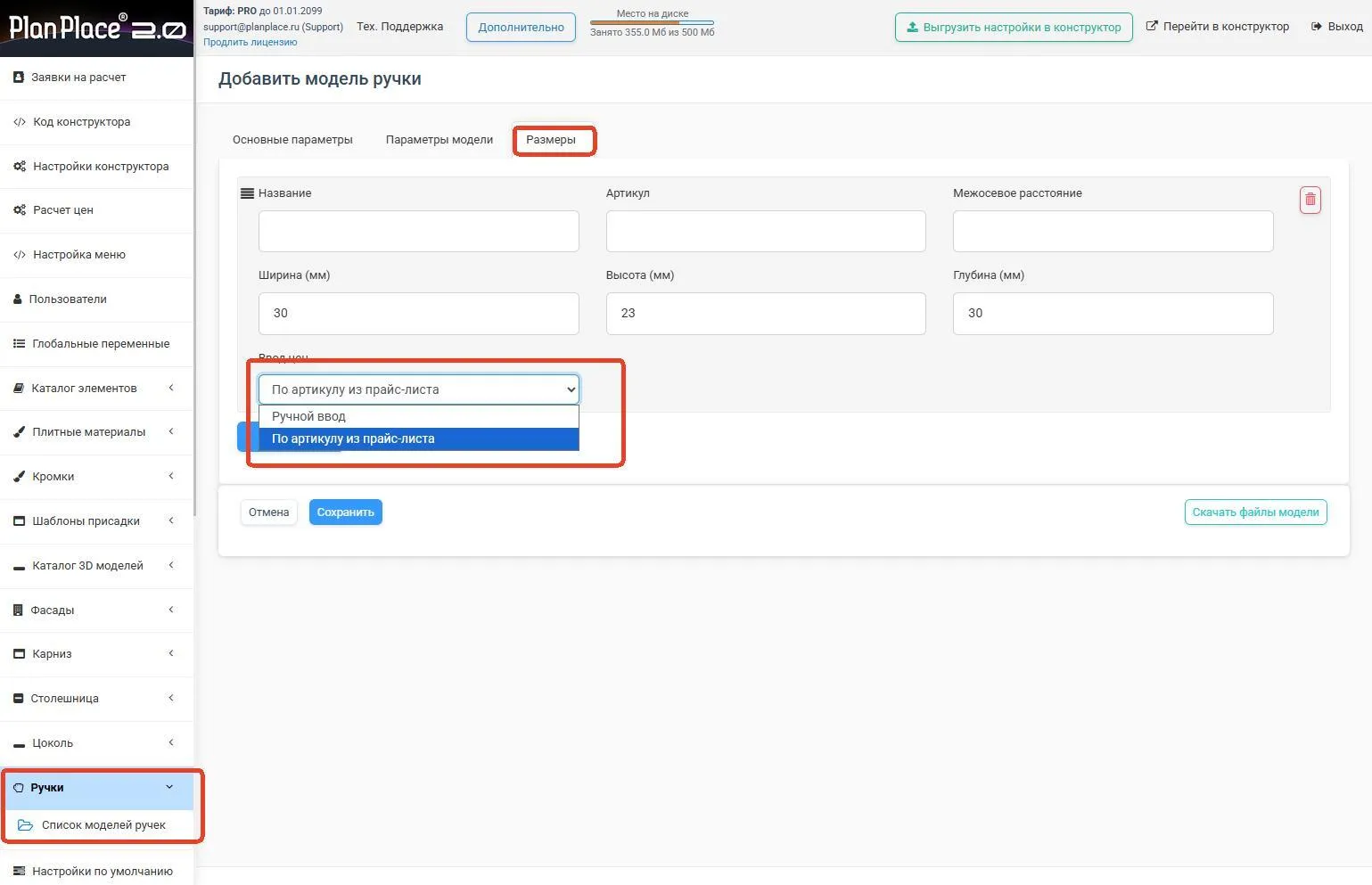
Task: Click the Пользователи person icon
Action: pyautogui.click(x=18, y=299)
